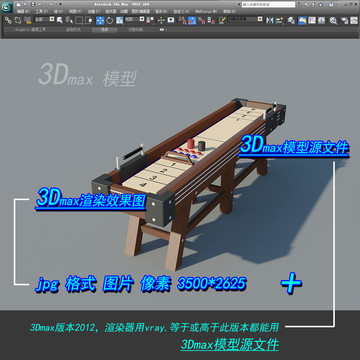Activate the Select Object tool
360x360 pixels.
tap(60, 20)
